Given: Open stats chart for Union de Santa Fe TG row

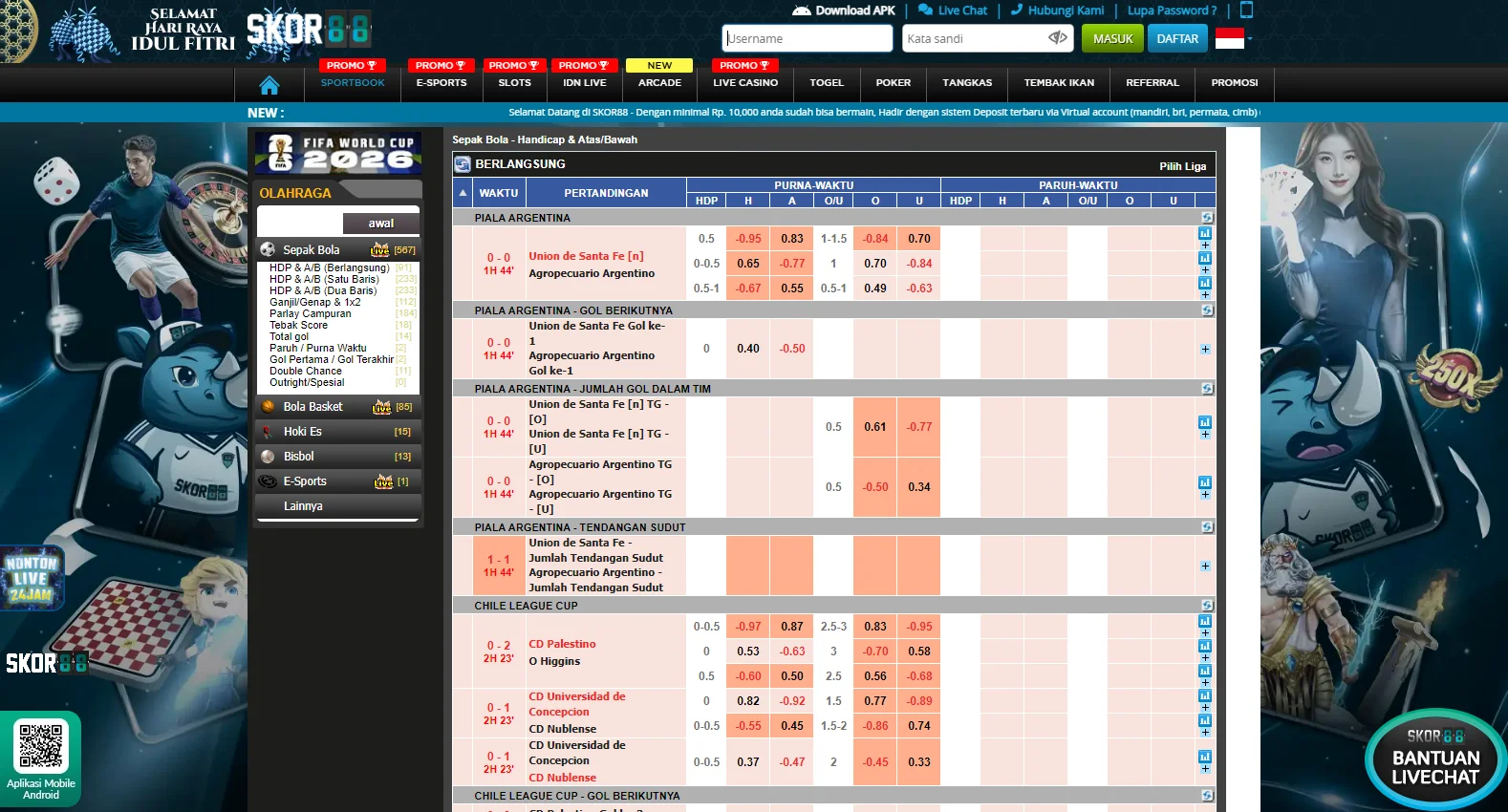Looking at the screenshot, I should tap(1205, 422).
